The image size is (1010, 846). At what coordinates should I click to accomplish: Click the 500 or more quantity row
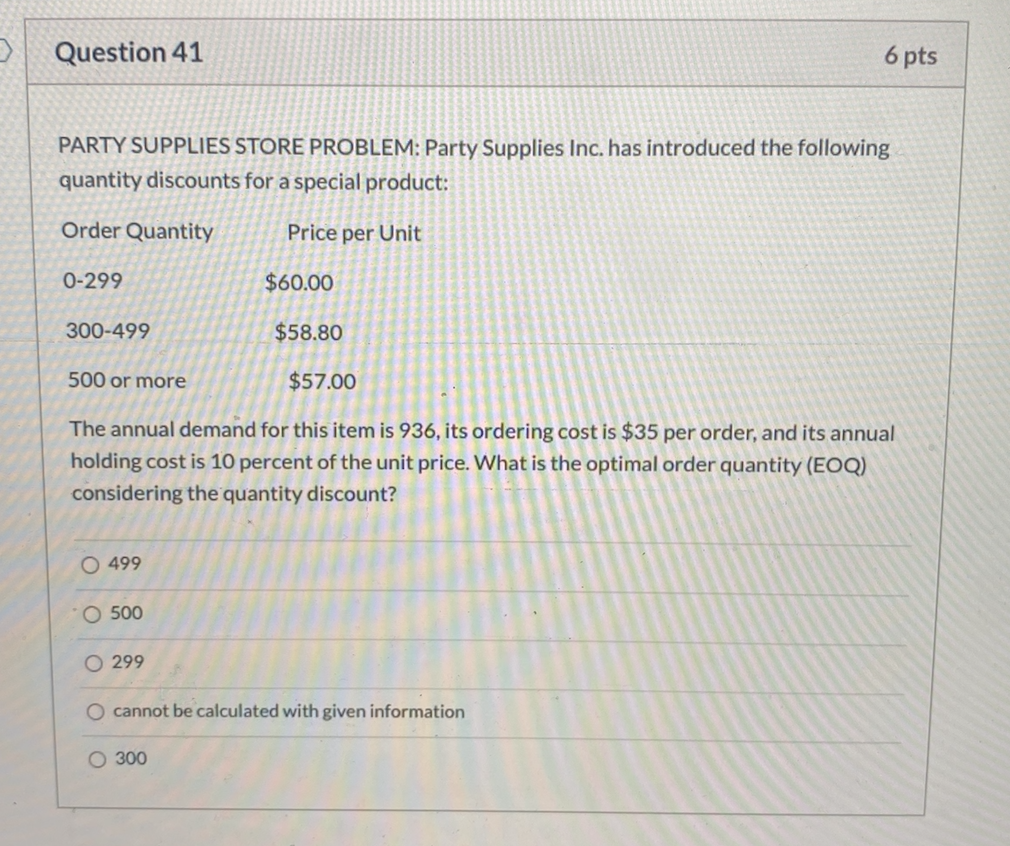pos(127,380)
